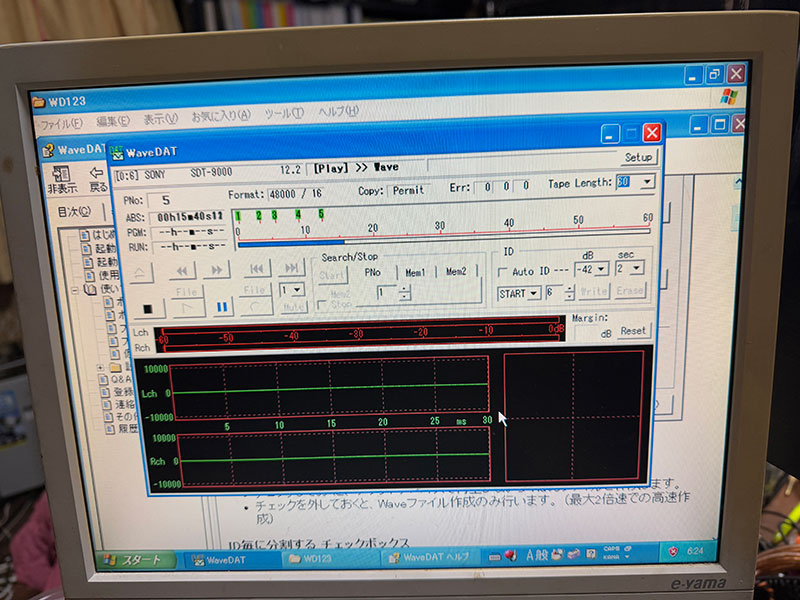Open 編集(E) menu in WD123 window
This screenshot has height=600, width=800.
[x=113, y=121]
